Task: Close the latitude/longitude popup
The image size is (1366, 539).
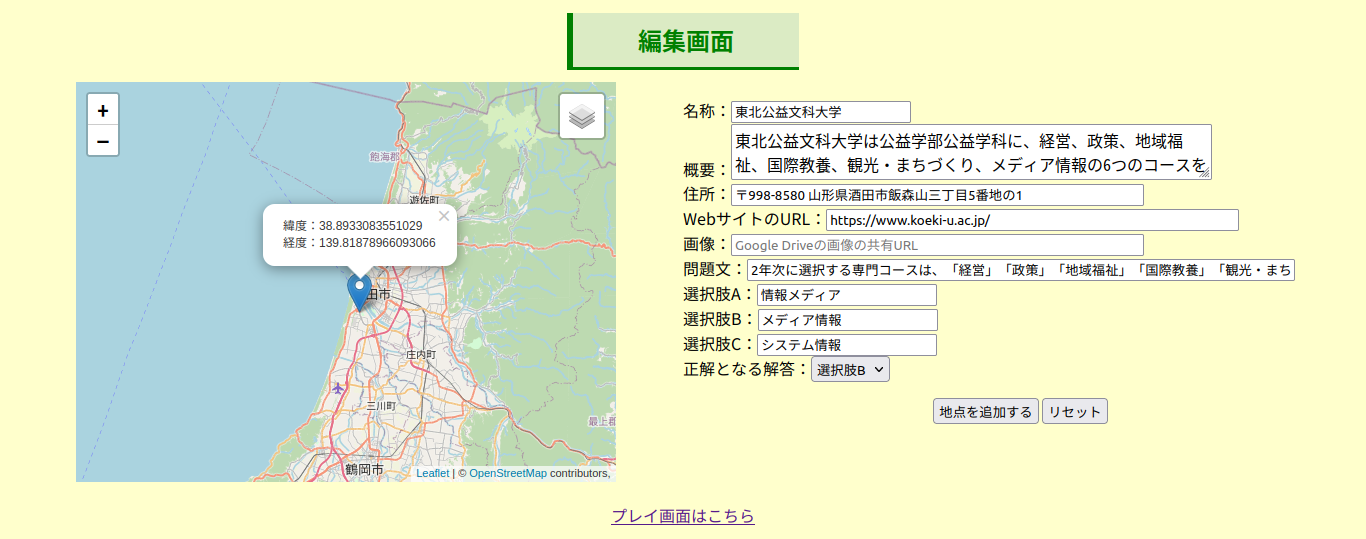Action: [444, 216]
